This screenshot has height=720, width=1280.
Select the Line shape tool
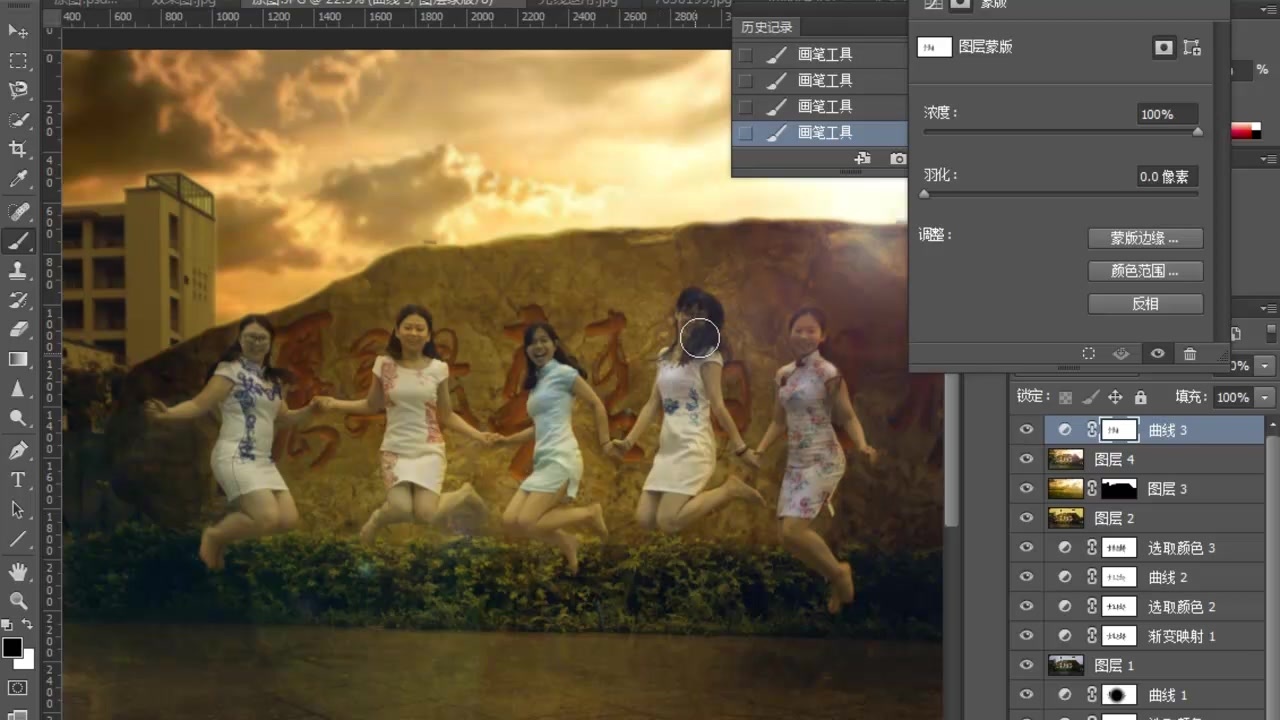18,540
